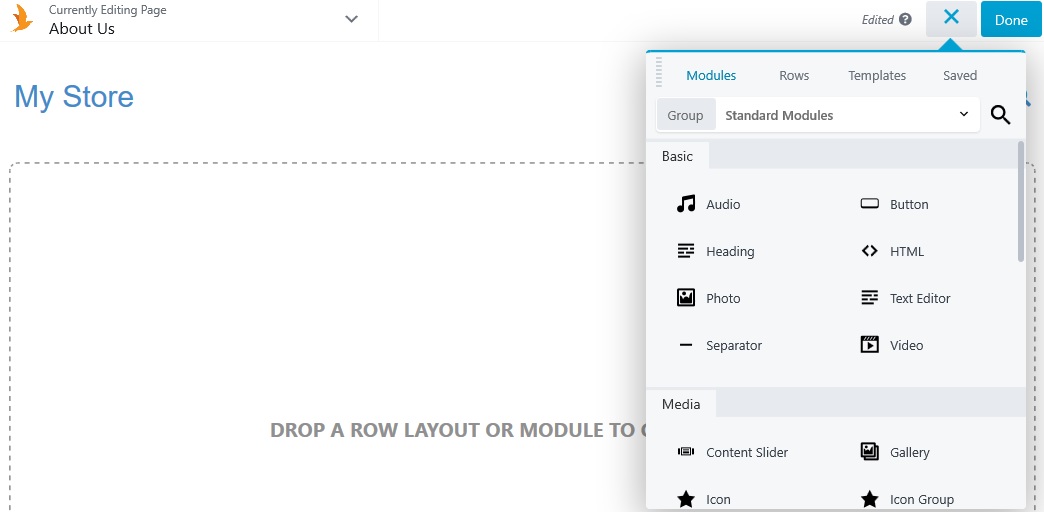Image resolution: width=1044 pixels, height=512 pixels.
Task: Select the Heading module label
Action: tap(730, 252)
